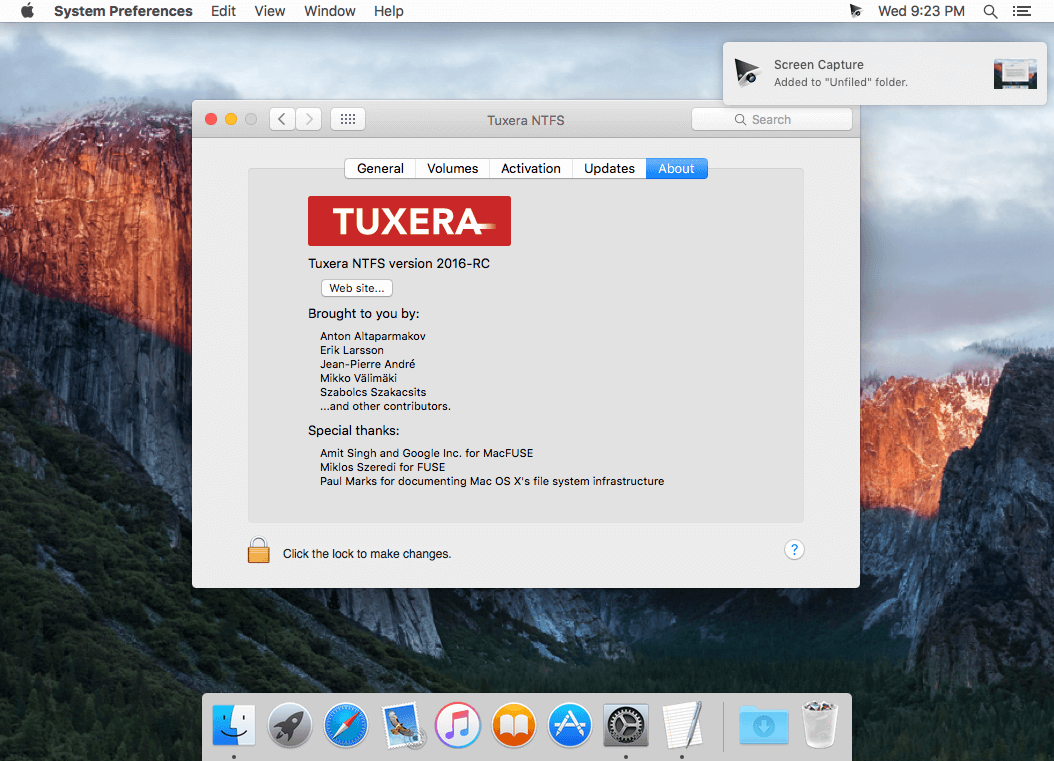Image resolution: width=1054 pixels, height=761 pixels.
Task: Open Finder from the Dock
Action: point(234,725)
